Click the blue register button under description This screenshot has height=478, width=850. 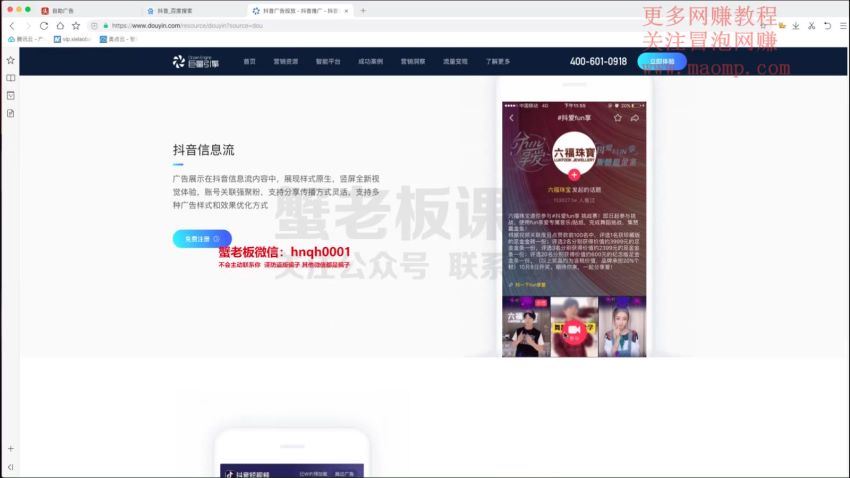point(202,238)
